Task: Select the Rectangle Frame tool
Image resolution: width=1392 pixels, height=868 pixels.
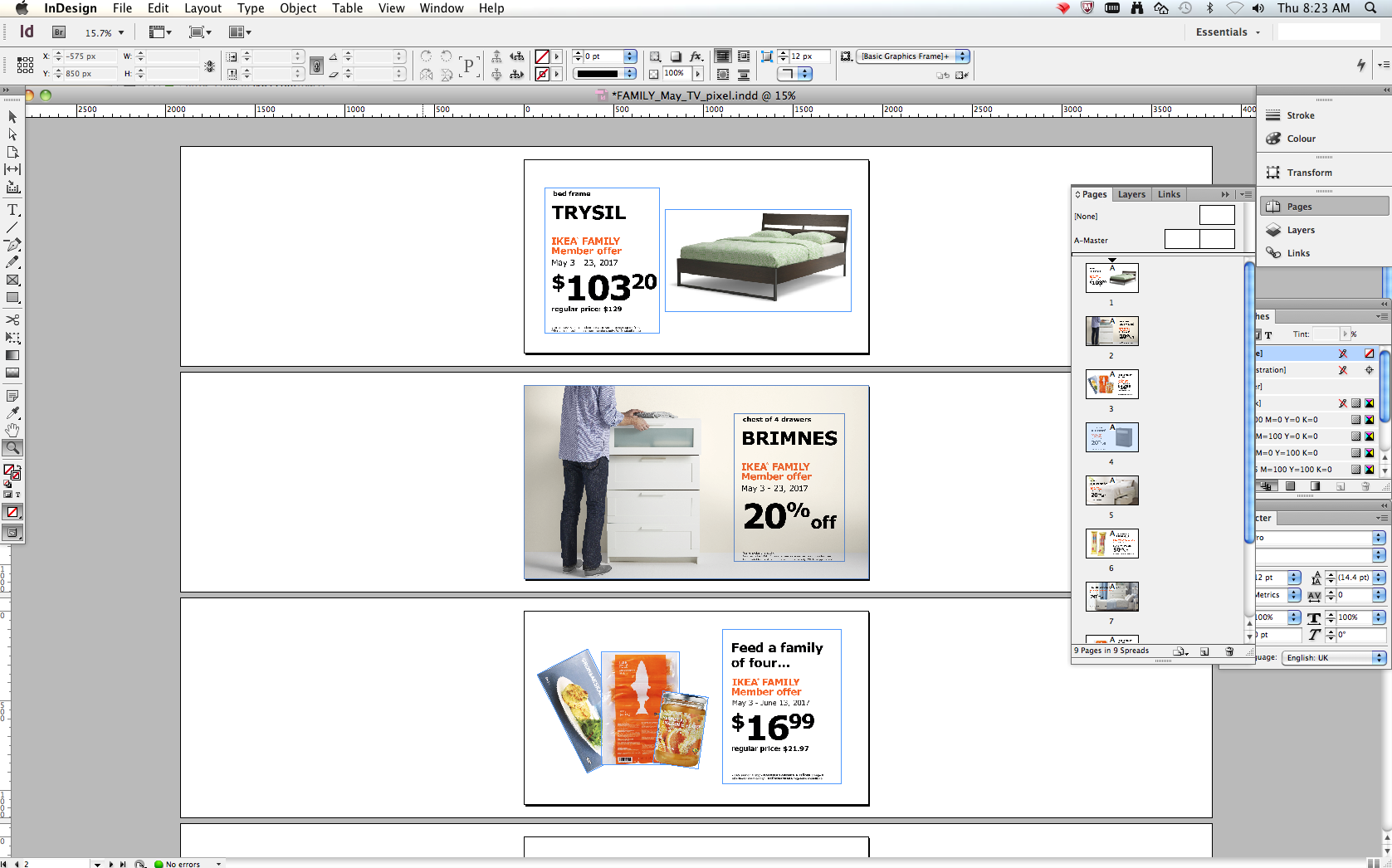Action: tap(12, 280)
